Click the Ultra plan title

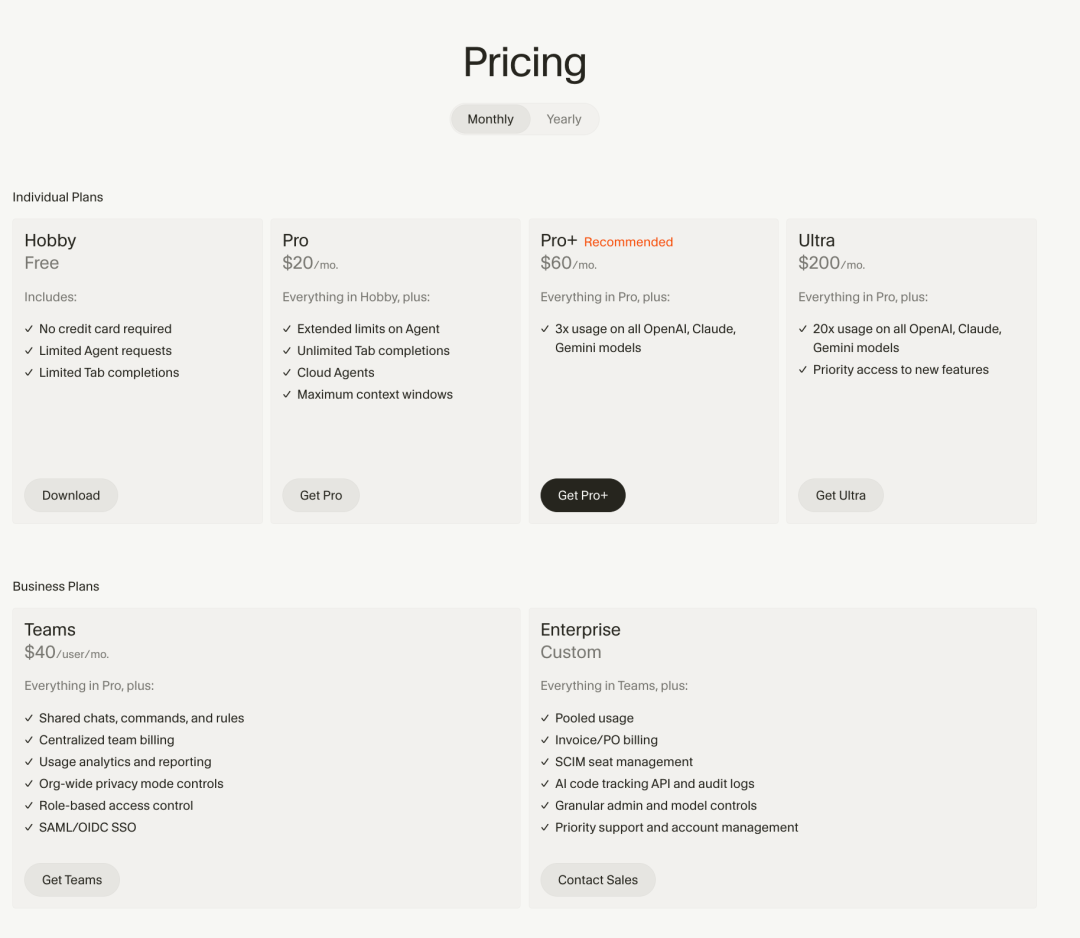pos(816,241)
